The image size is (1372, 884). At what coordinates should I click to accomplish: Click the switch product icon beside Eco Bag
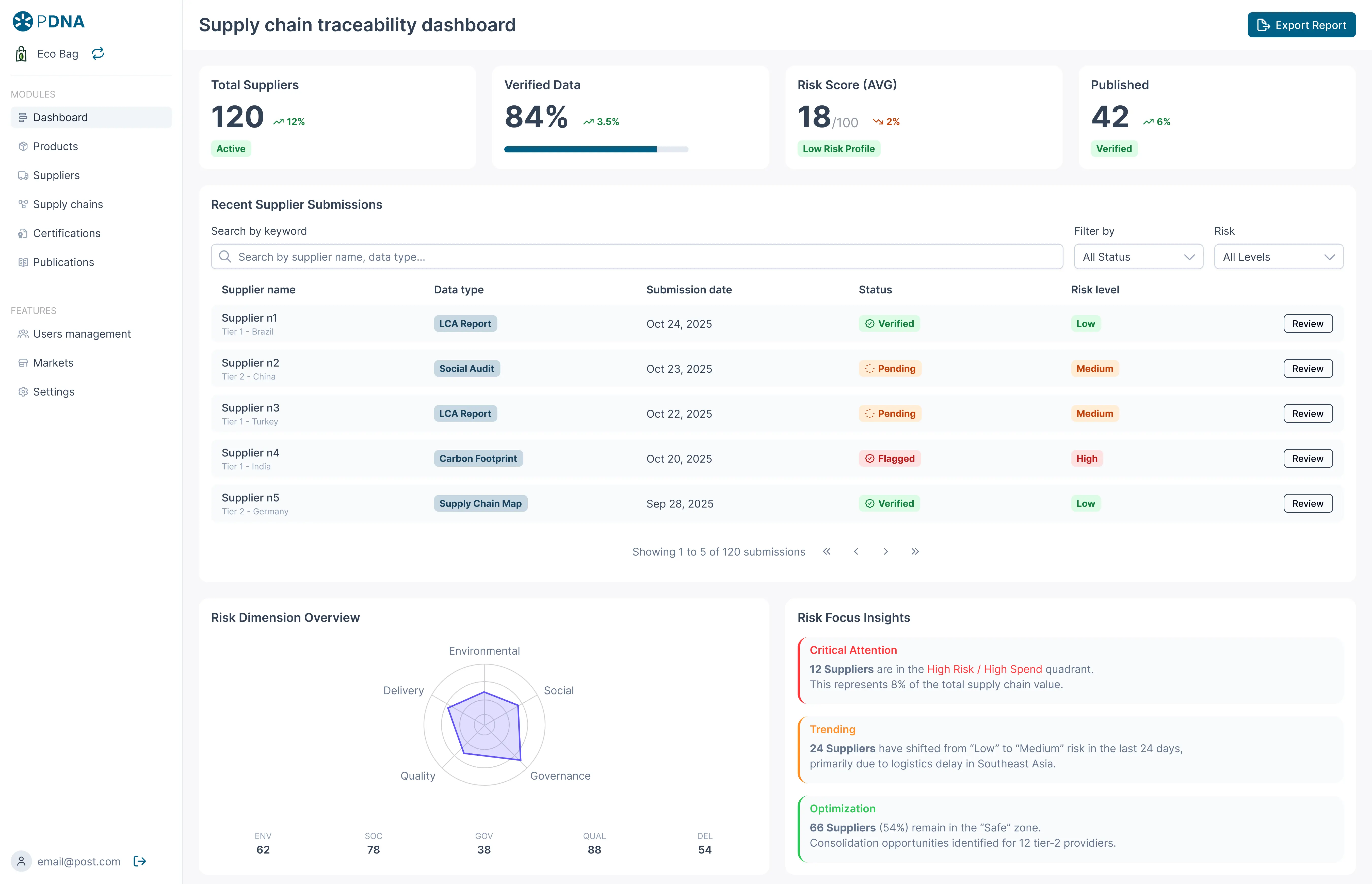[x=98, y=53]
